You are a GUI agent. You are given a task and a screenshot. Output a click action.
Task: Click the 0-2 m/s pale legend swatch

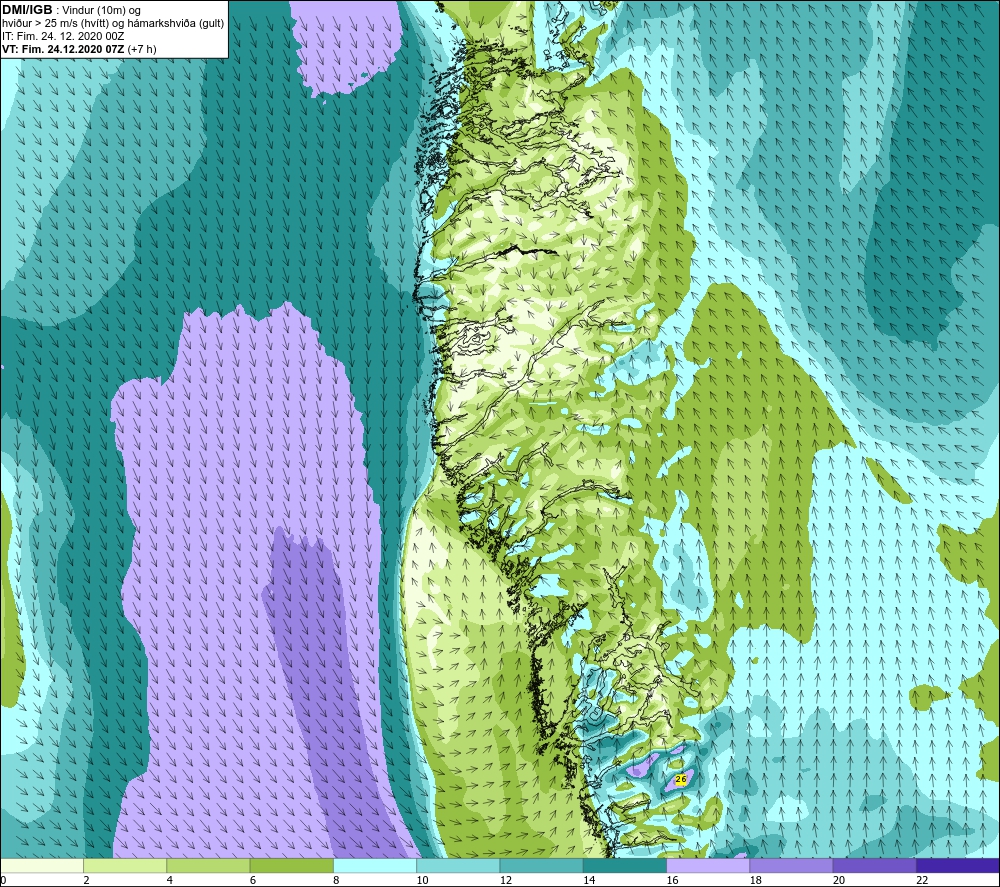(x=42, y=865)
